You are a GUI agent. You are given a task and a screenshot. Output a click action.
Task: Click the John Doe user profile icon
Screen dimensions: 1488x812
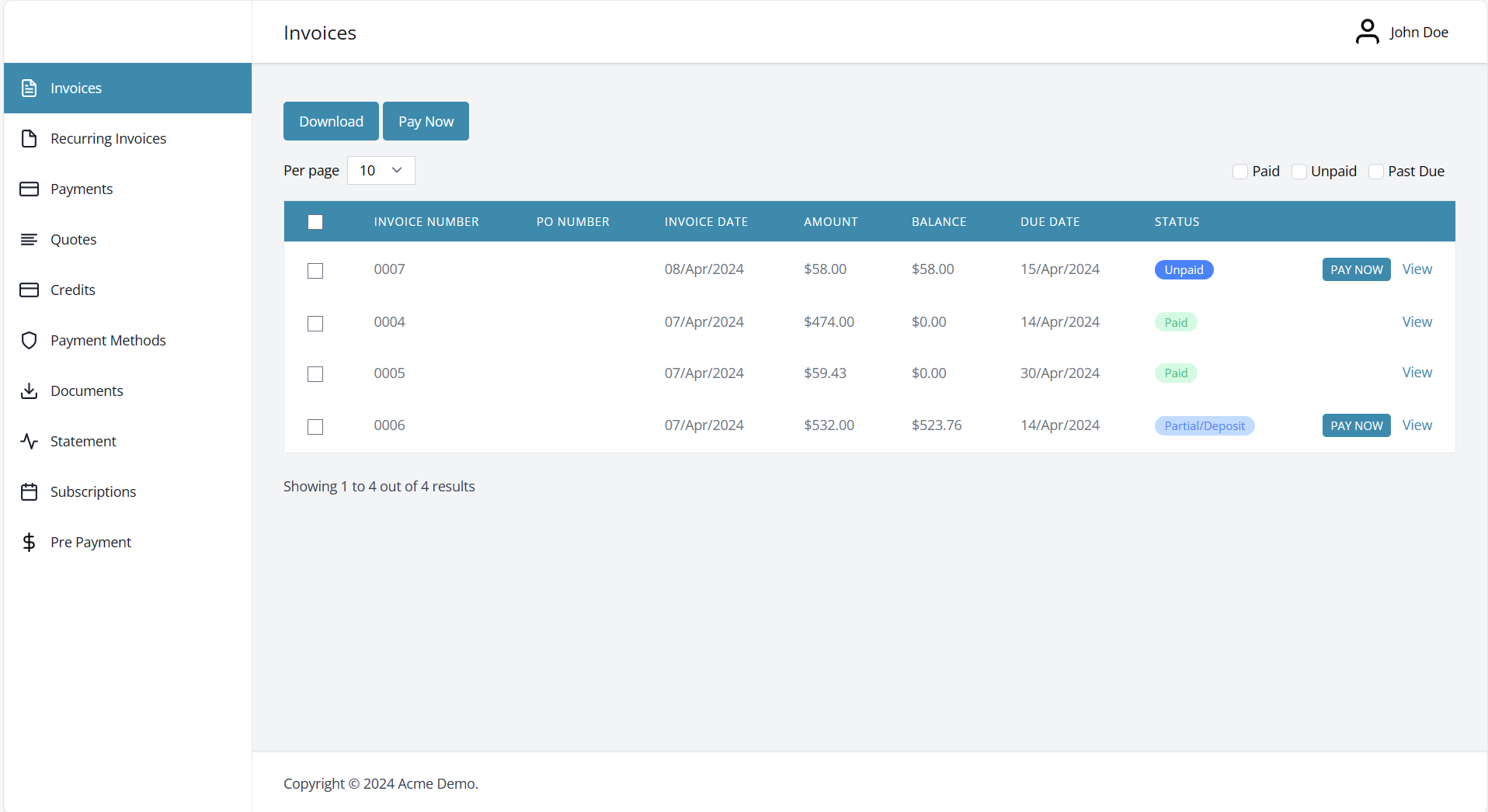pyautogui.click(x=1368, y=32)
